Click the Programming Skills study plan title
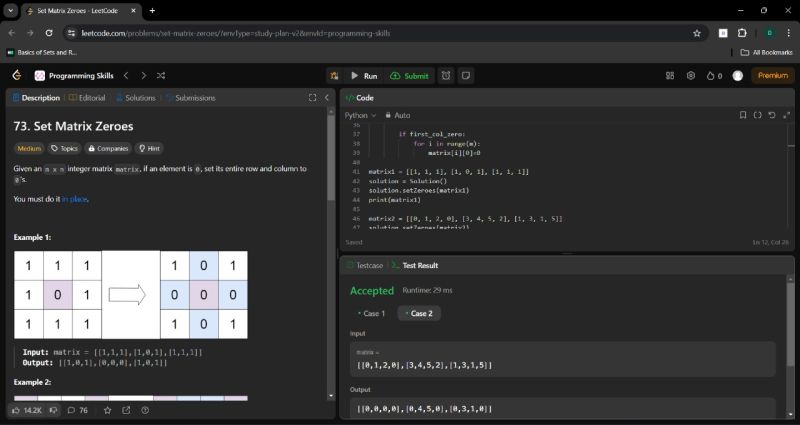Screen dimensions: 800x425 [81, 76]
